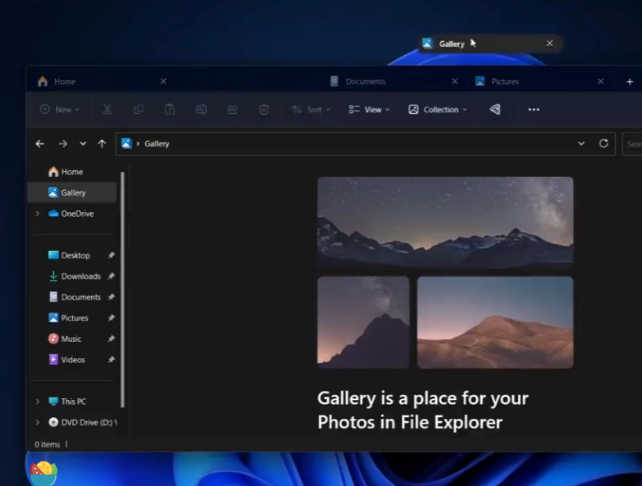Open the Videos folder in sidebar
642x486 pixels.
pos(72,360)
